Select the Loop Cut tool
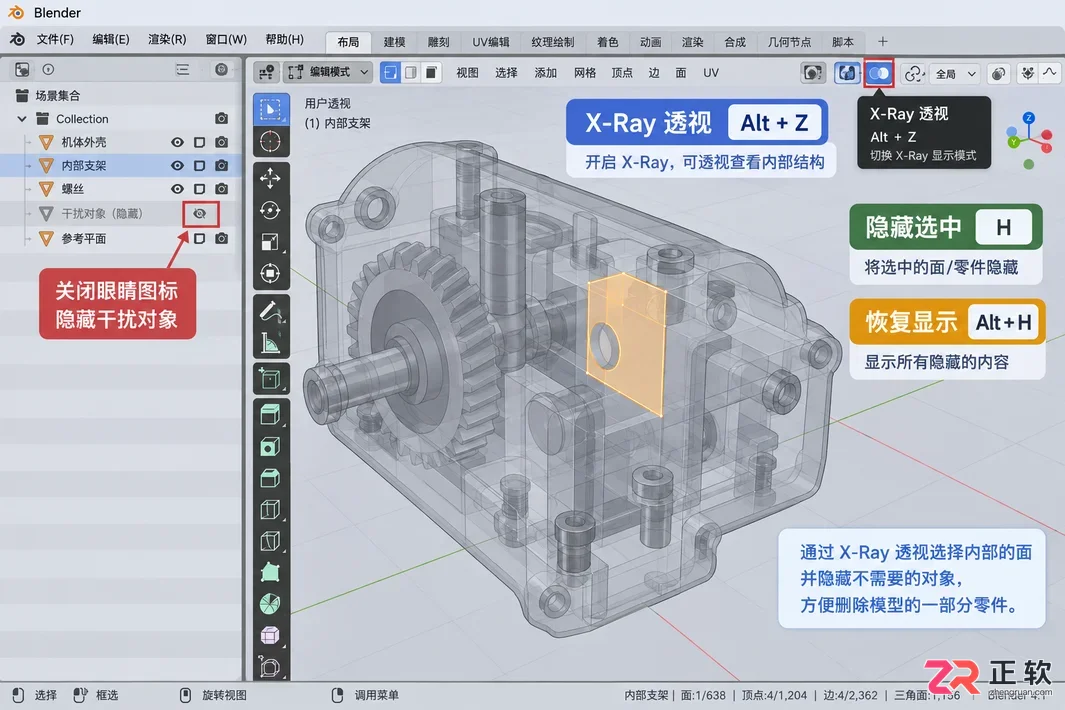Image resolution: width=1065 pixels, height=710 pixels. point(270,510)
